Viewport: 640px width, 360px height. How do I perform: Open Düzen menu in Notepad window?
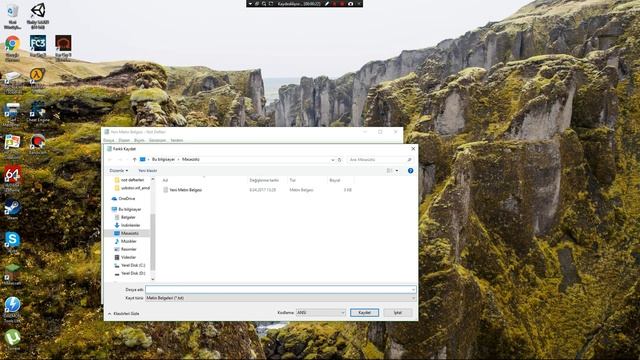point(124,140)
